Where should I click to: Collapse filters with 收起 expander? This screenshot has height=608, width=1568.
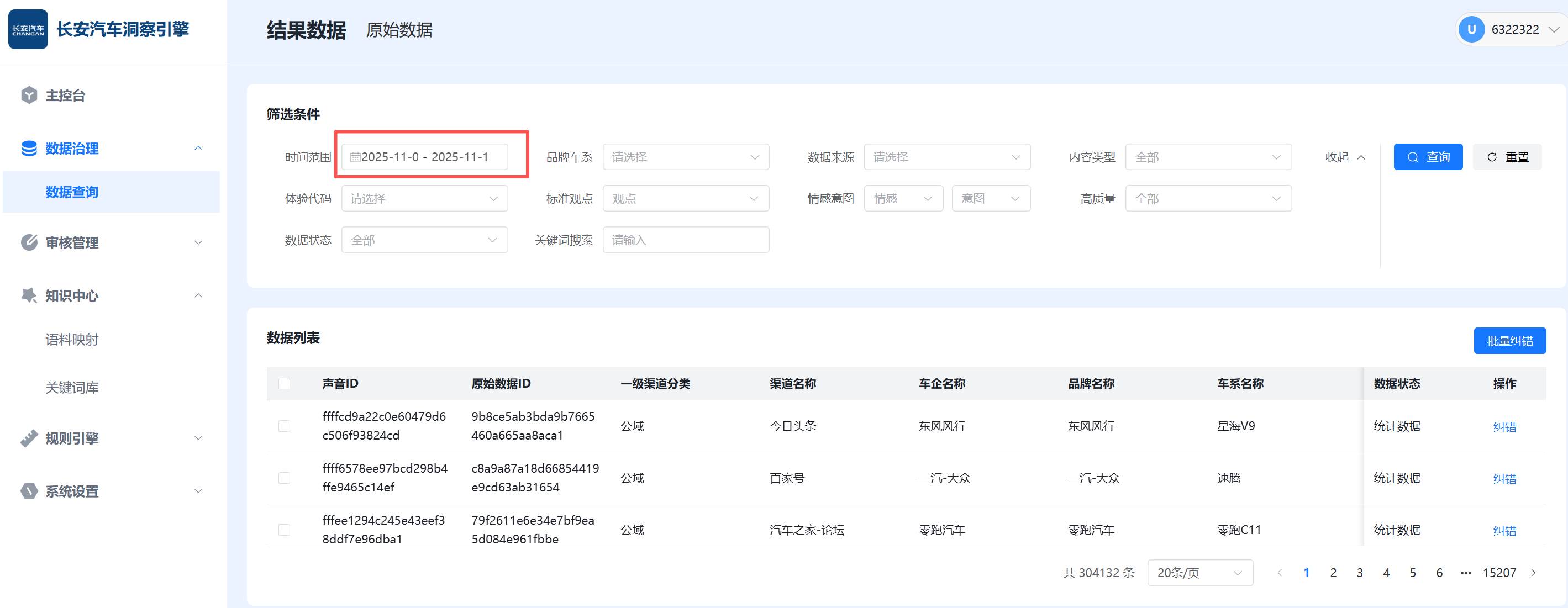click(x=1345, y=157)
